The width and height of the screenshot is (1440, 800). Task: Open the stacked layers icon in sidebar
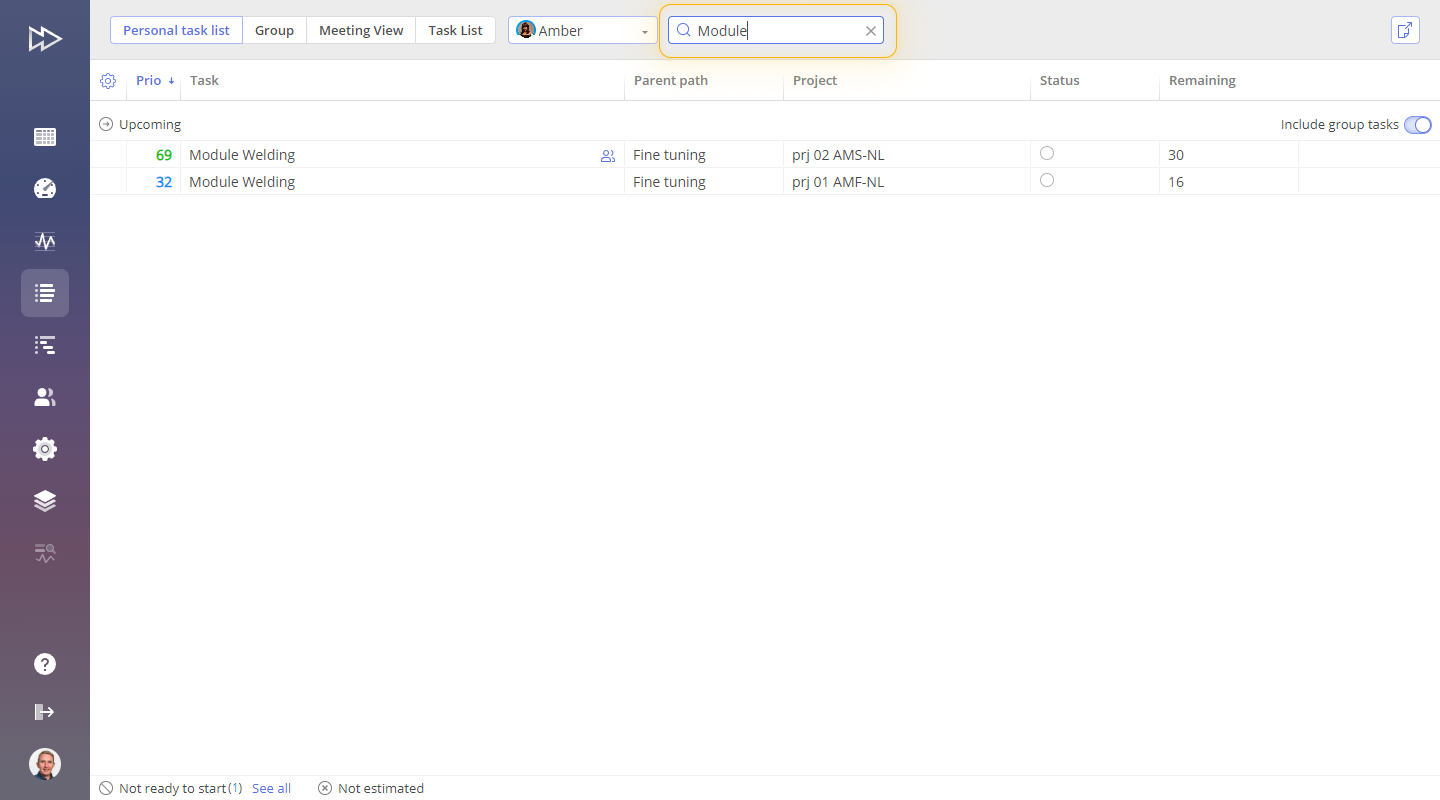pos(45,501)
